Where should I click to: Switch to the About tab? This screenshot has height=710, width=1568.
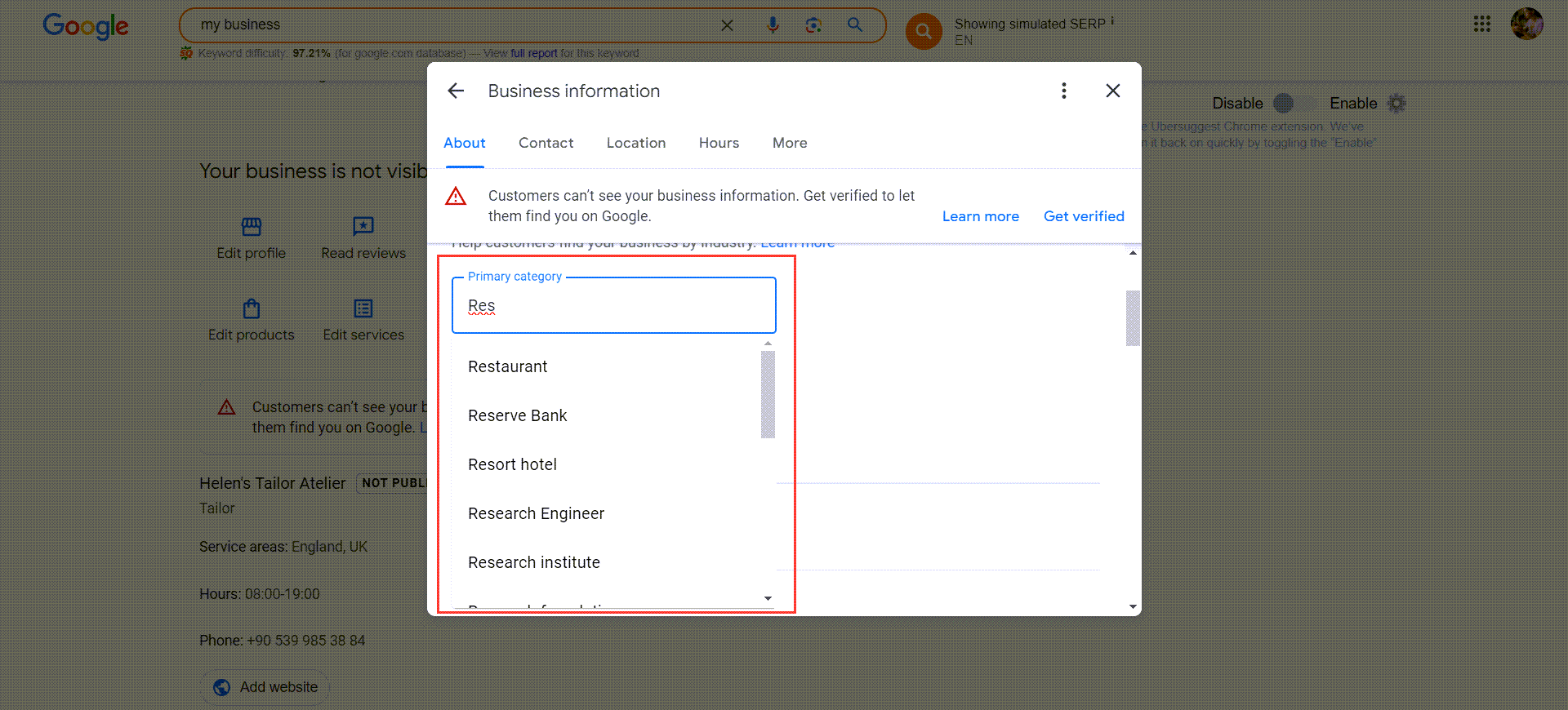click(x=464, y=143)
